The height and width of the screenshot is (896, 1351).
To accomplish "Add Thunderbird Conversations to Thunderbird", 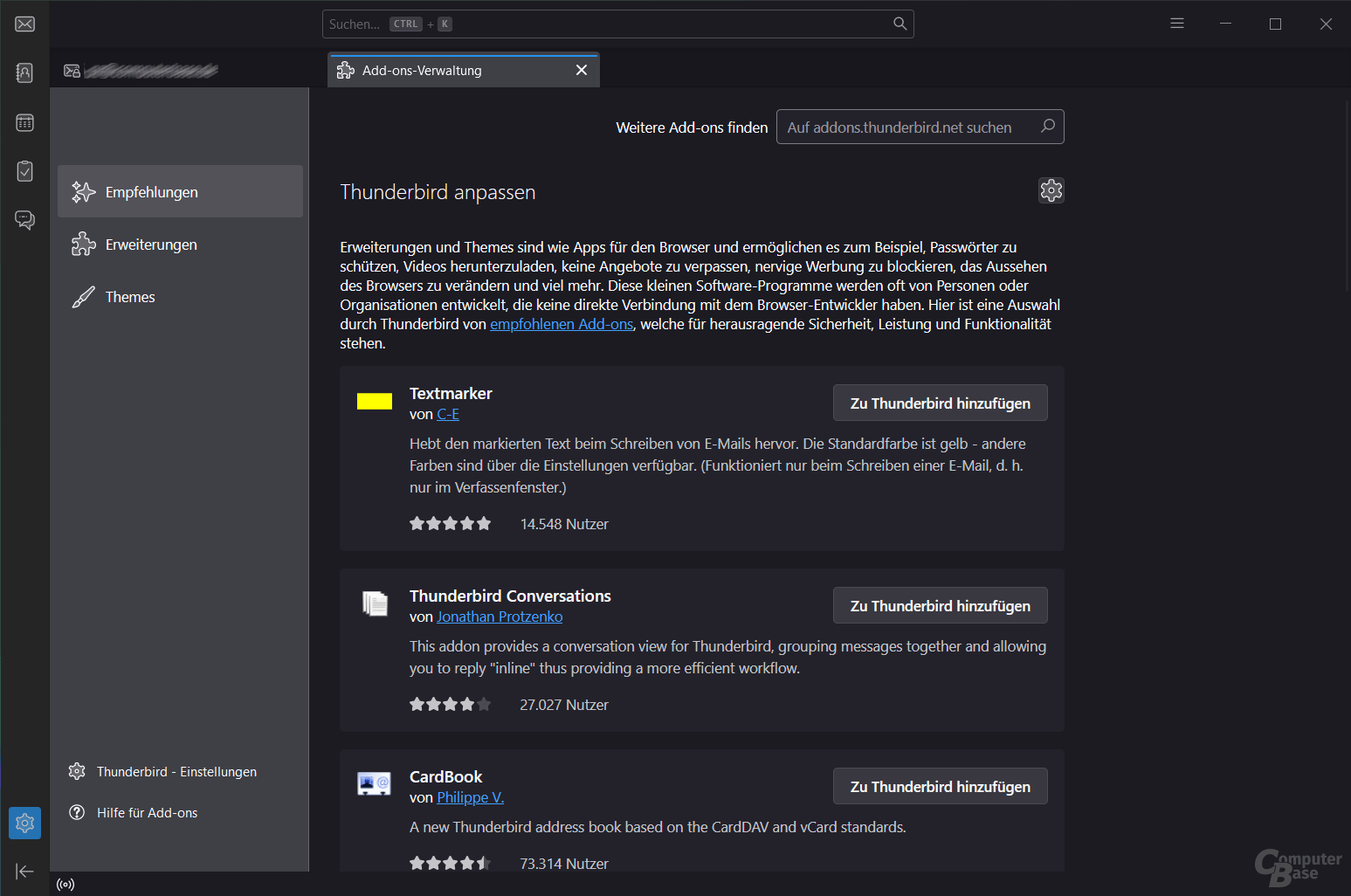I will point(941,606).
